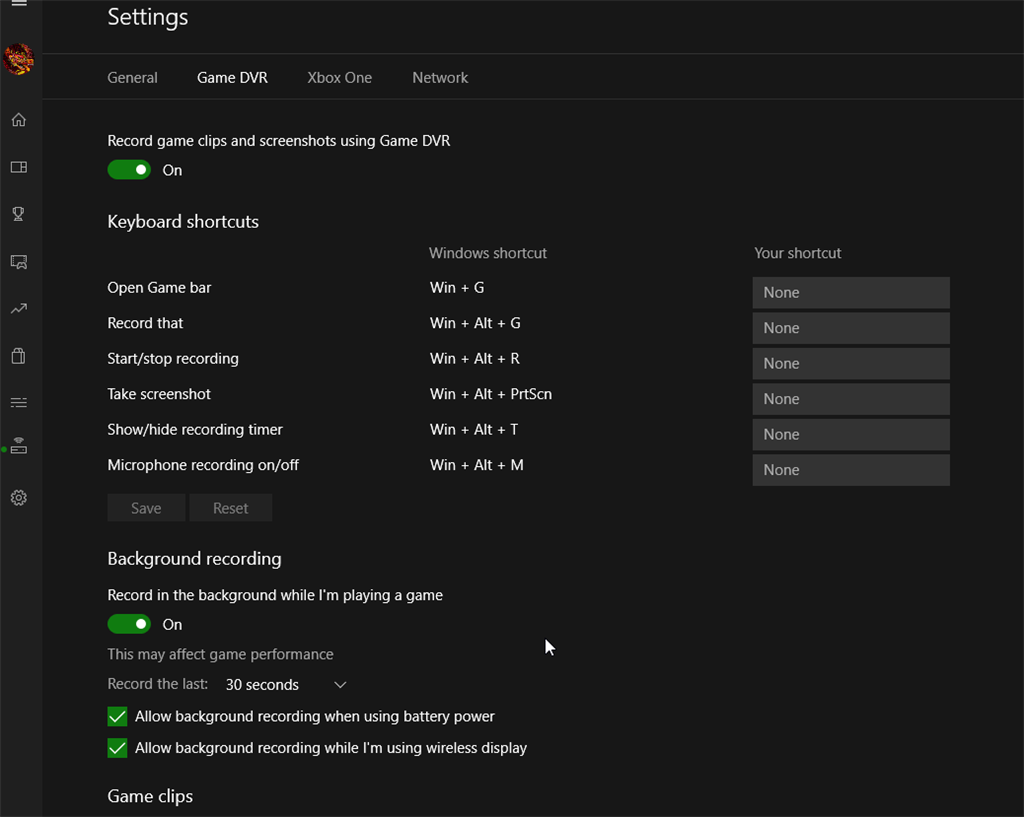Turn off background recording toggle
The height and width of the screenshot is (817, 1024).
point(129,624)
